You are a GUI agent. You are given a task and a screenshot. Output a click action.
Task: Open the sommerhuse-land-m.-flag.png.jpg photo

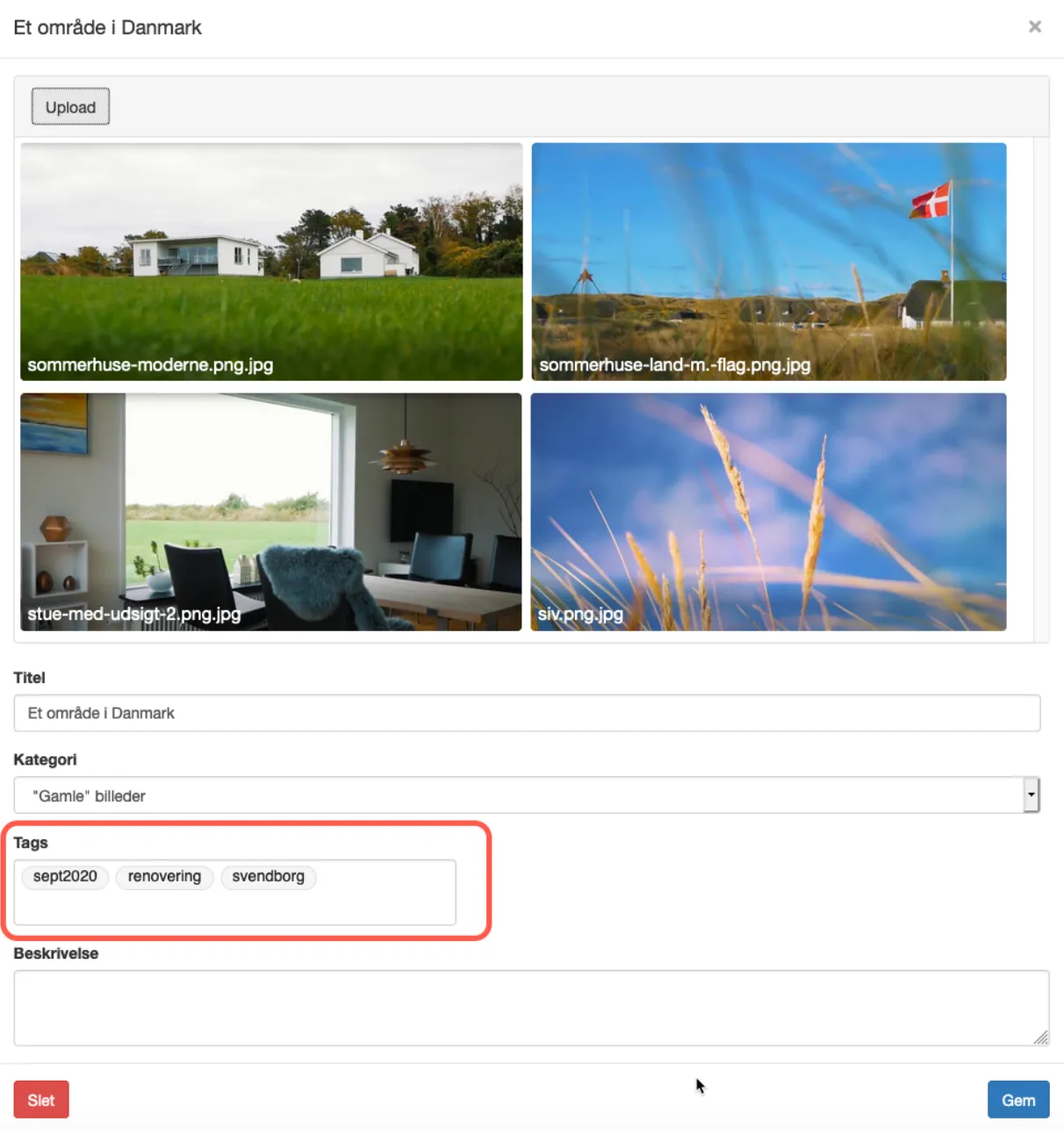tap(768, 262)
